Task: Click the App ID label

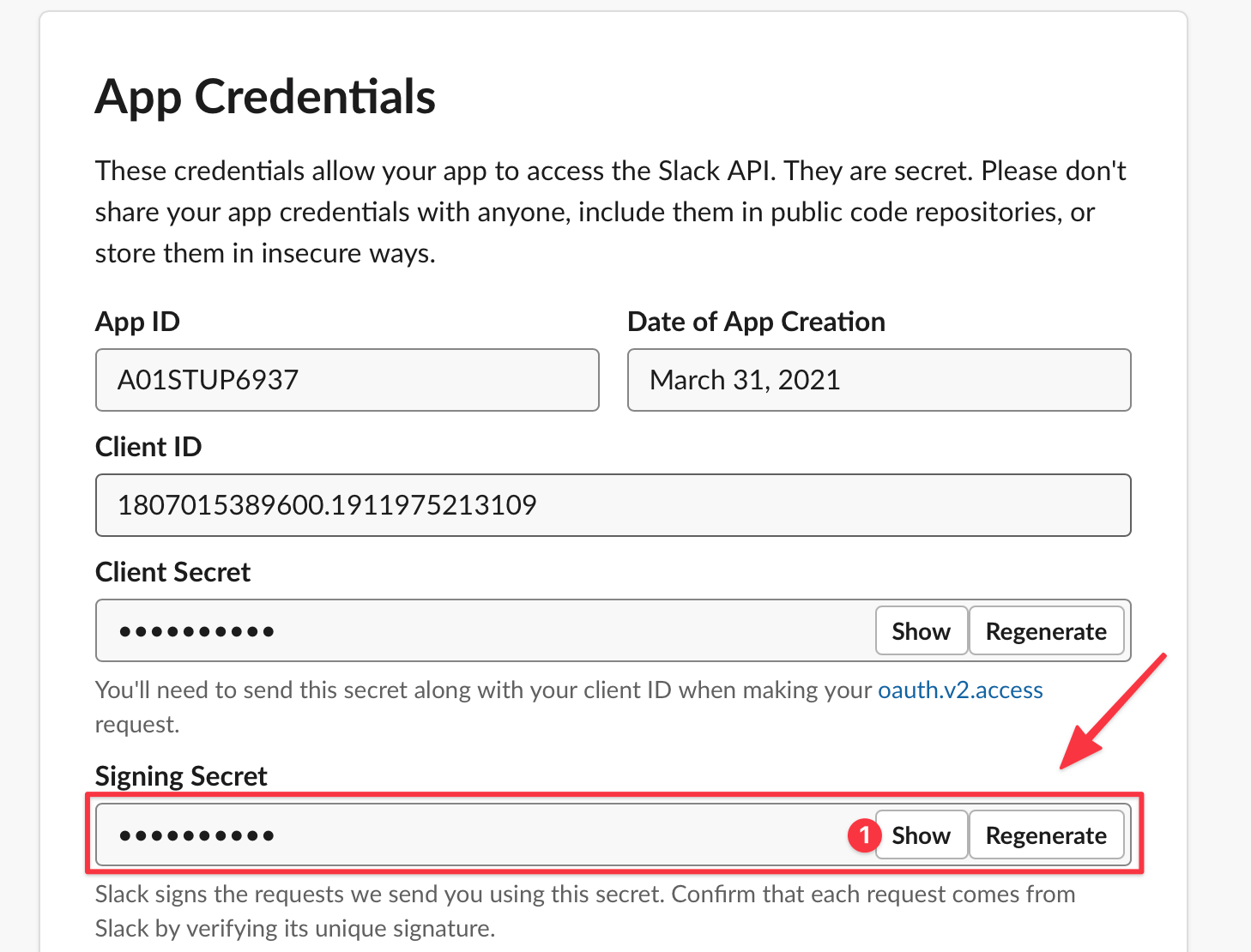Action: [137, 322]
